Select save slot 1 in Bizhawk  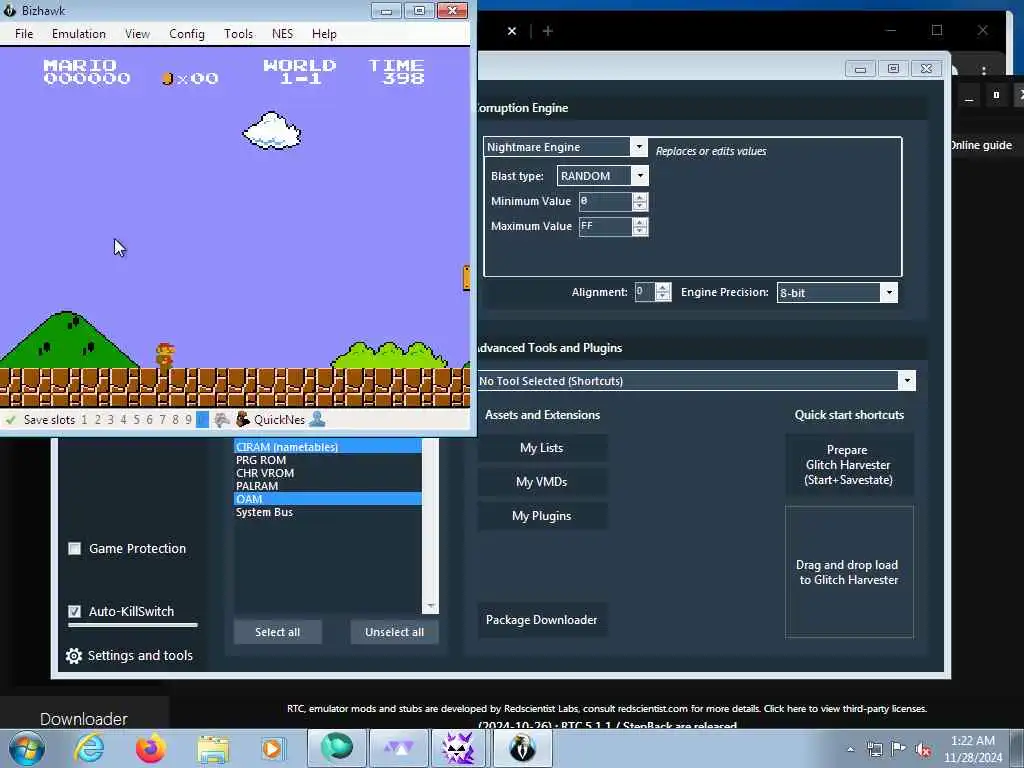coord(84,420)
